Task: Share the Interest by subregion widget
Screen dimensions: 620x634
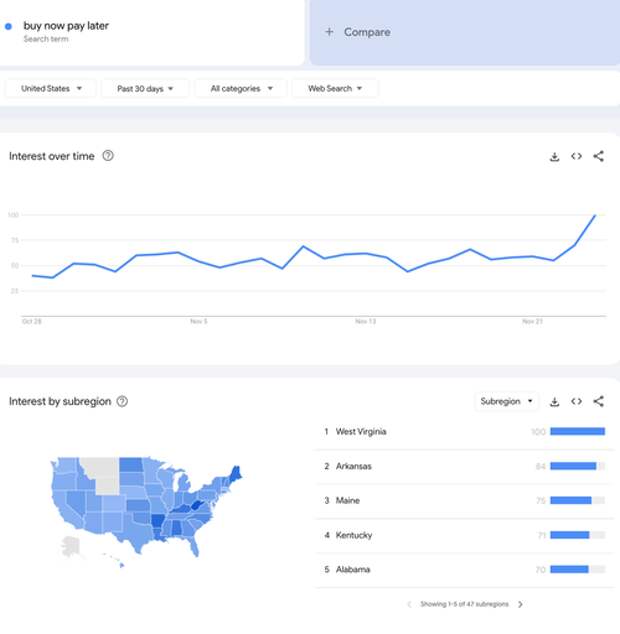Action: (x=599, y=402)
